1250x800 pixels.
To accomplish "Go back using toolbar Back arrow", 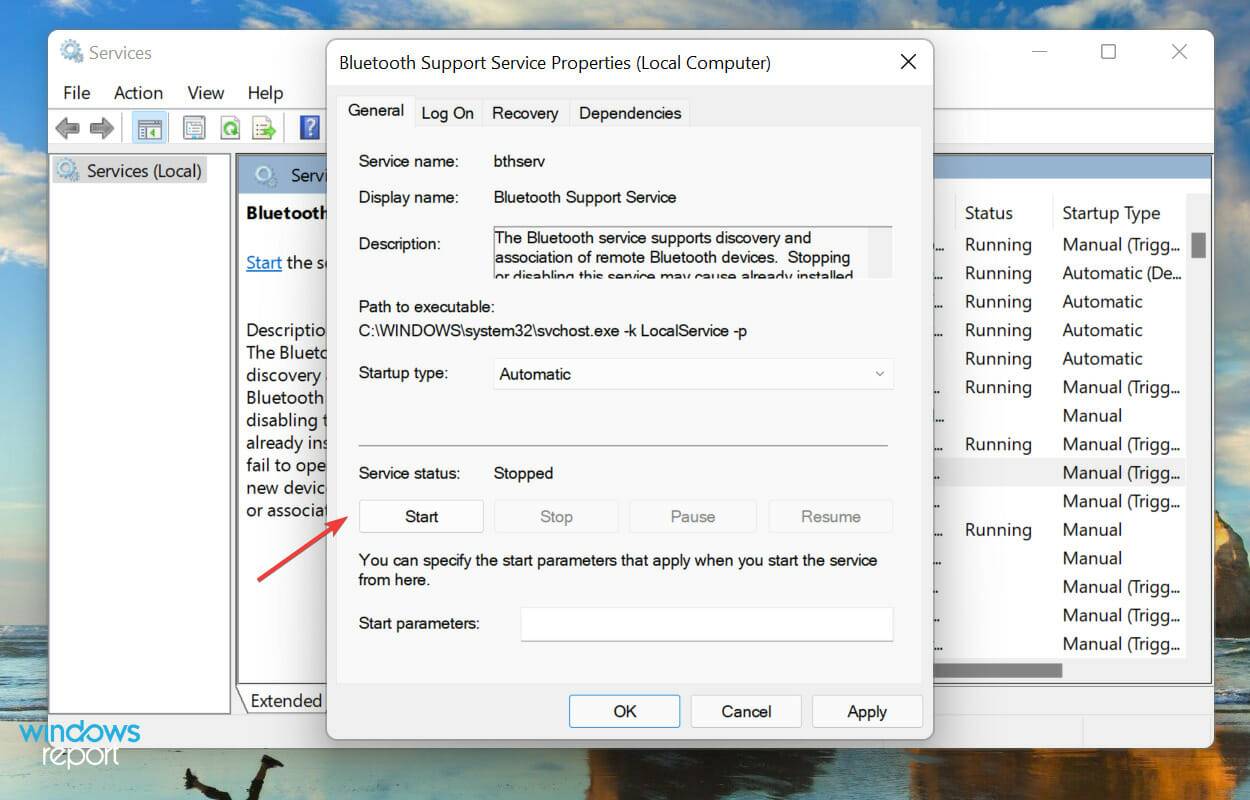I will [x=68, y=128].
